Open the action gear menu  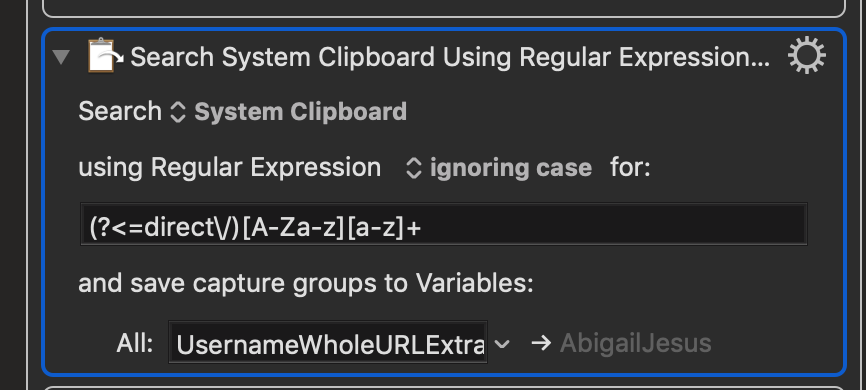click(806, 55)
